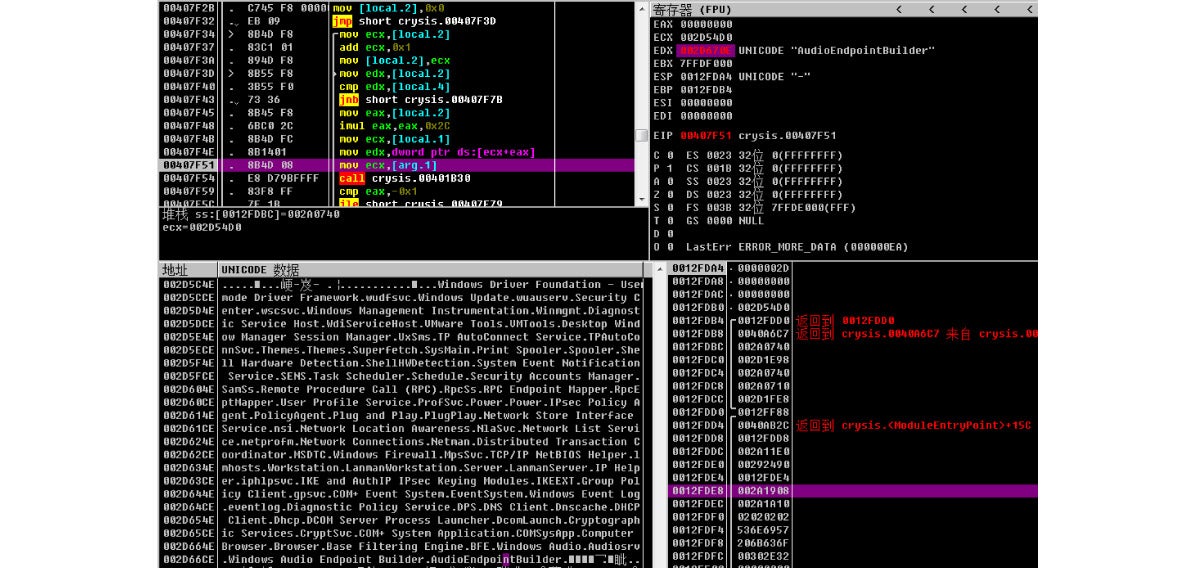Select LastErr ERROR_MORE_DATA entry
Screen dimensions: 1200x568
click(797, 246)
